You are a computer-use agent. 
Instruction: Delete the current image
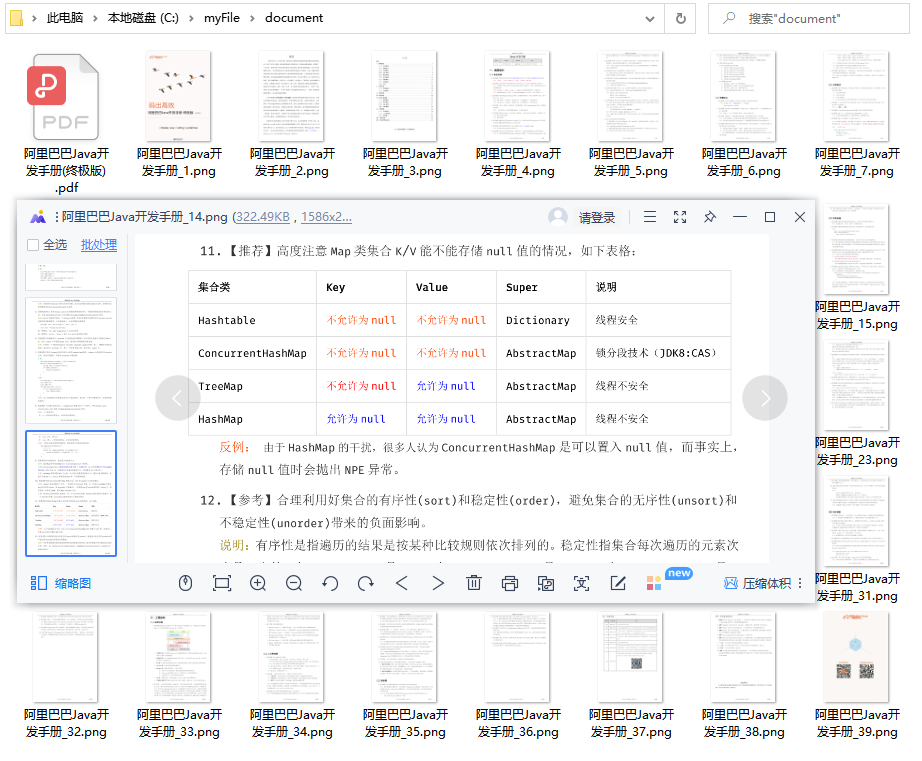(474, 583)
